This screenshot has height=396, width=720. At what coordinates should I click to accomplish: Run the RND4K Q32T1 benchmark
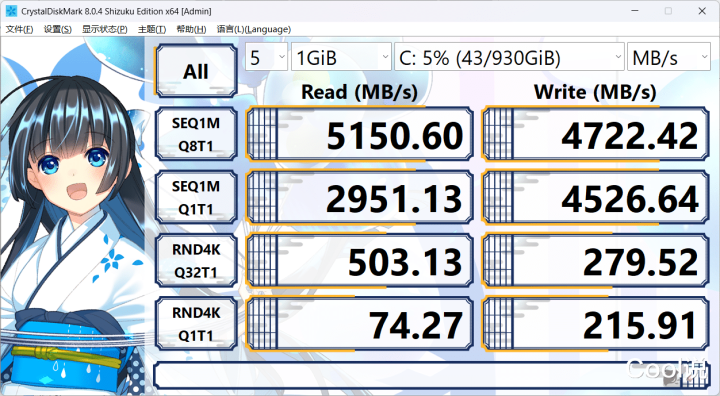pyautogui.click(x=196, y=261)
